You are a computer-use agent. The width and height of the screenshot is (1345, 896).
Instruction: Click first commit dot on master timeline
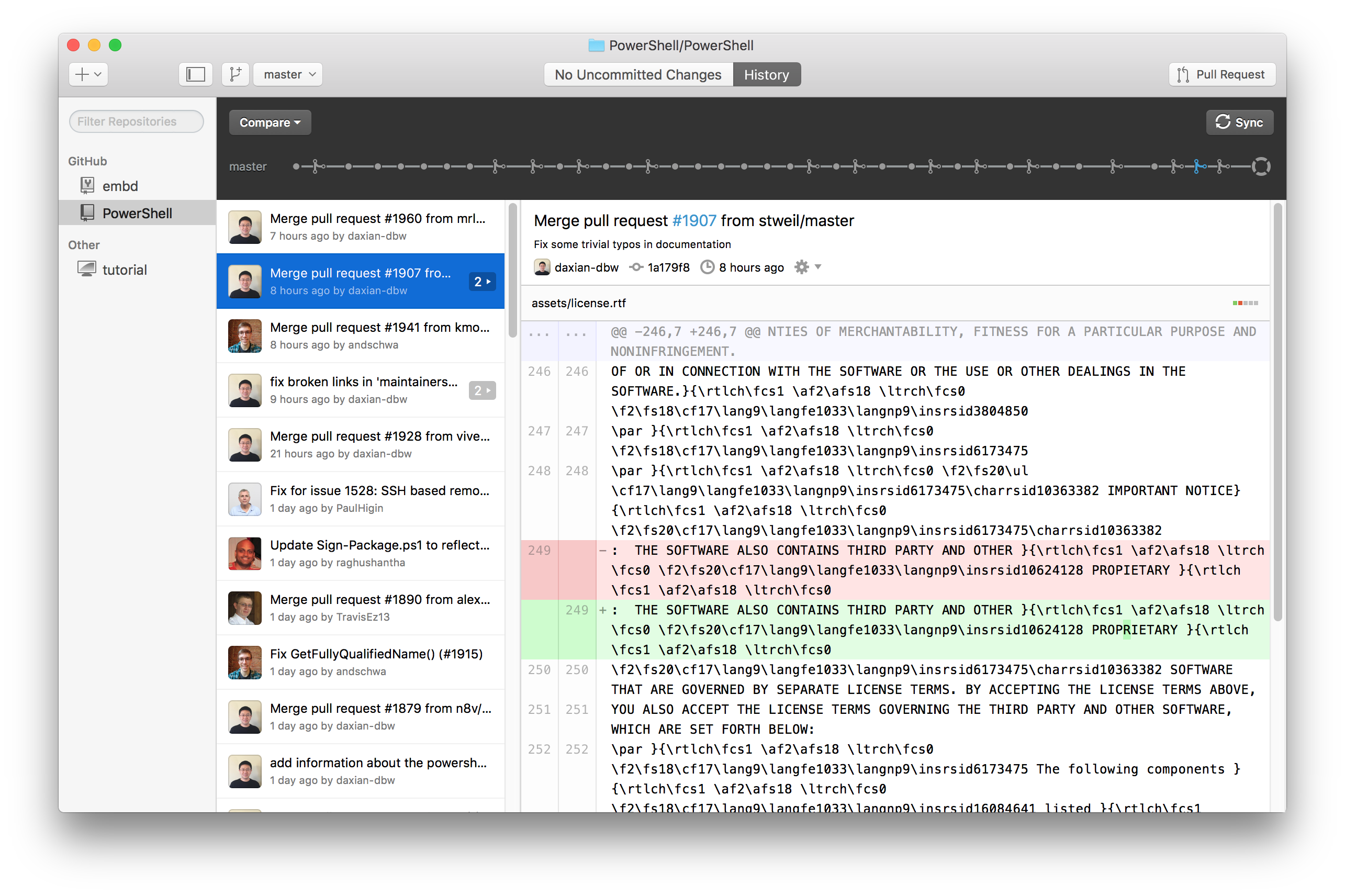[296, 166]
